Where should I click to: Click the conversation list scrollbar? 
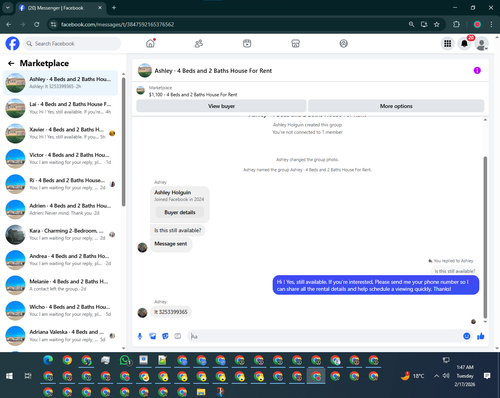[x=123, y=142]
